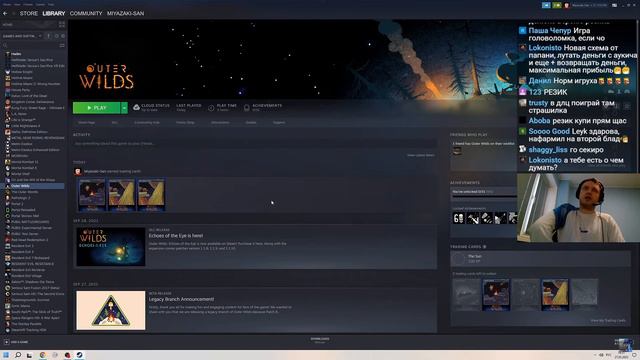Toggle show ready-to-play games filter icon
Screen dimensions: 640x360
coord(62,36)
